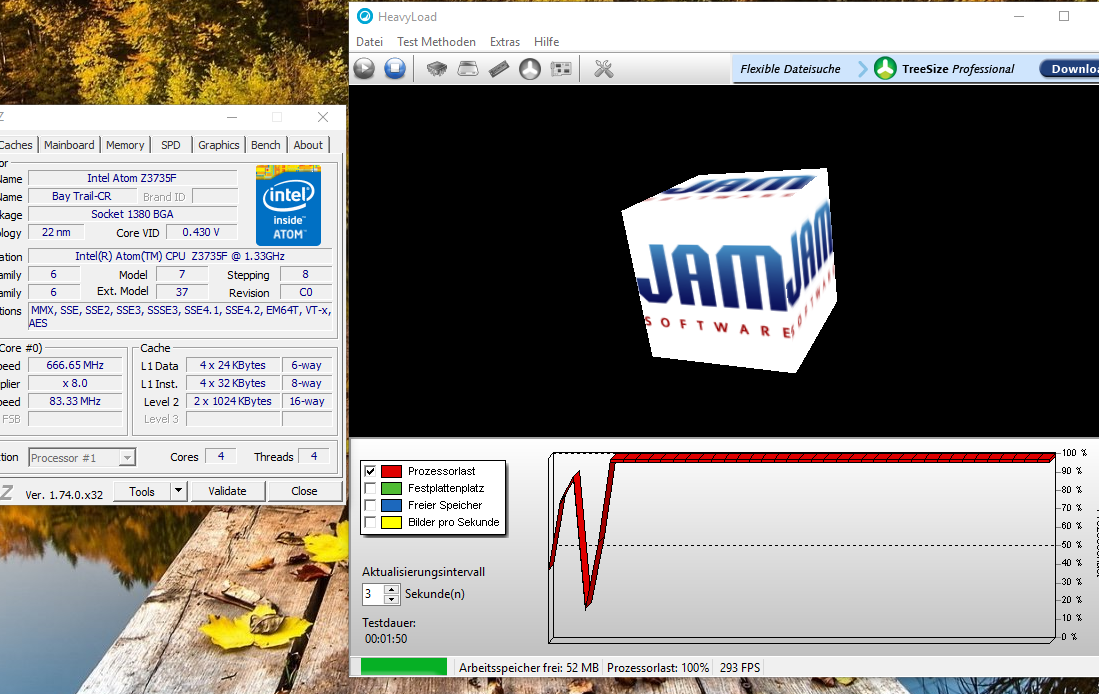Click the blue Freier Speicher color swatch
This screenshot has height=694, width=1099.
pos(391,505)
